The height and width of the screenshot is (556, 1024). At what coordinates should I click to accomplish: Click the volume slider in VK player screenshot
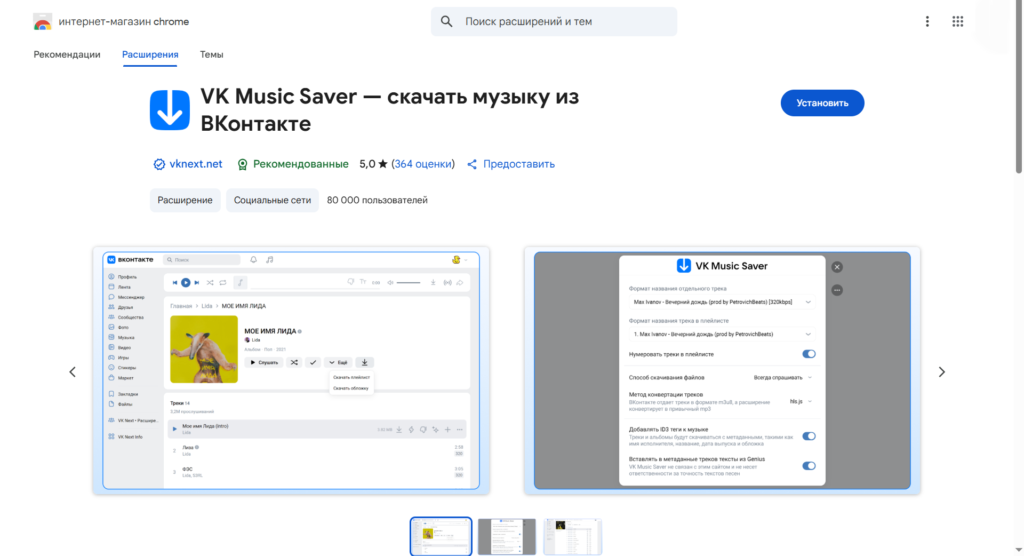point(408,283)
